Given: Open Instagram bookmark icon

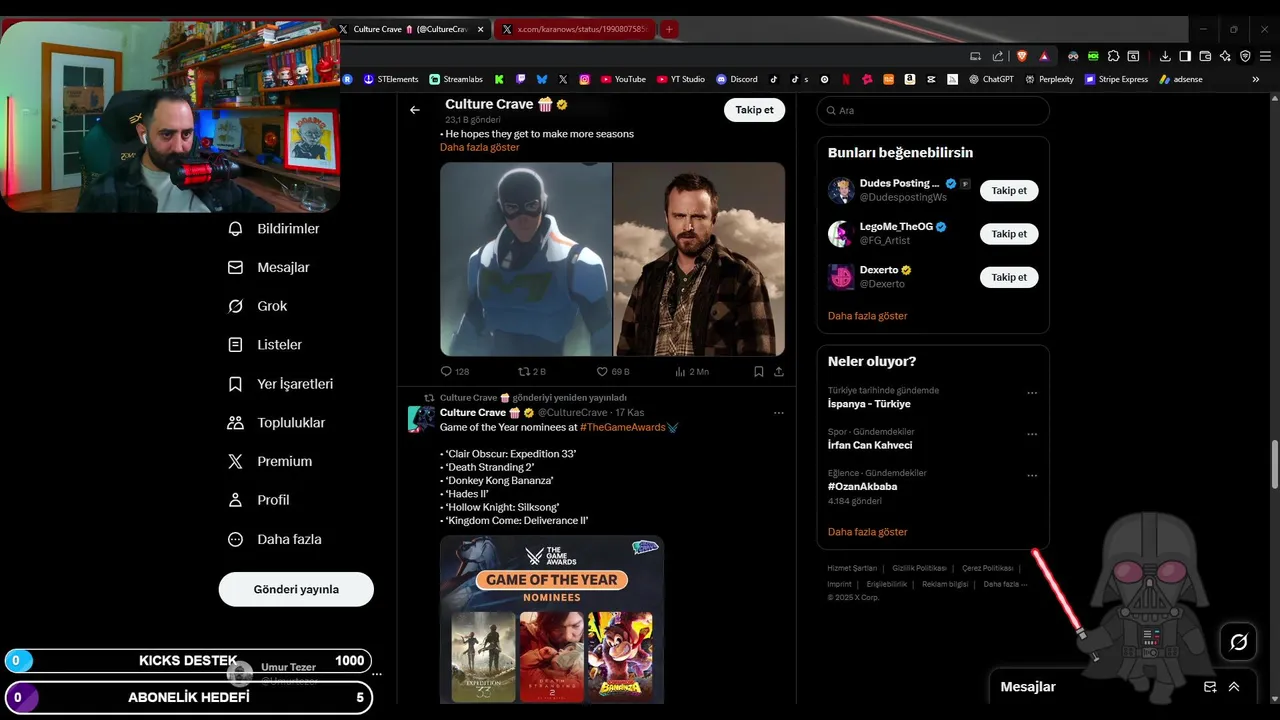Looking at the screenshot, I should pyautogui.click(x=584, y=79).
